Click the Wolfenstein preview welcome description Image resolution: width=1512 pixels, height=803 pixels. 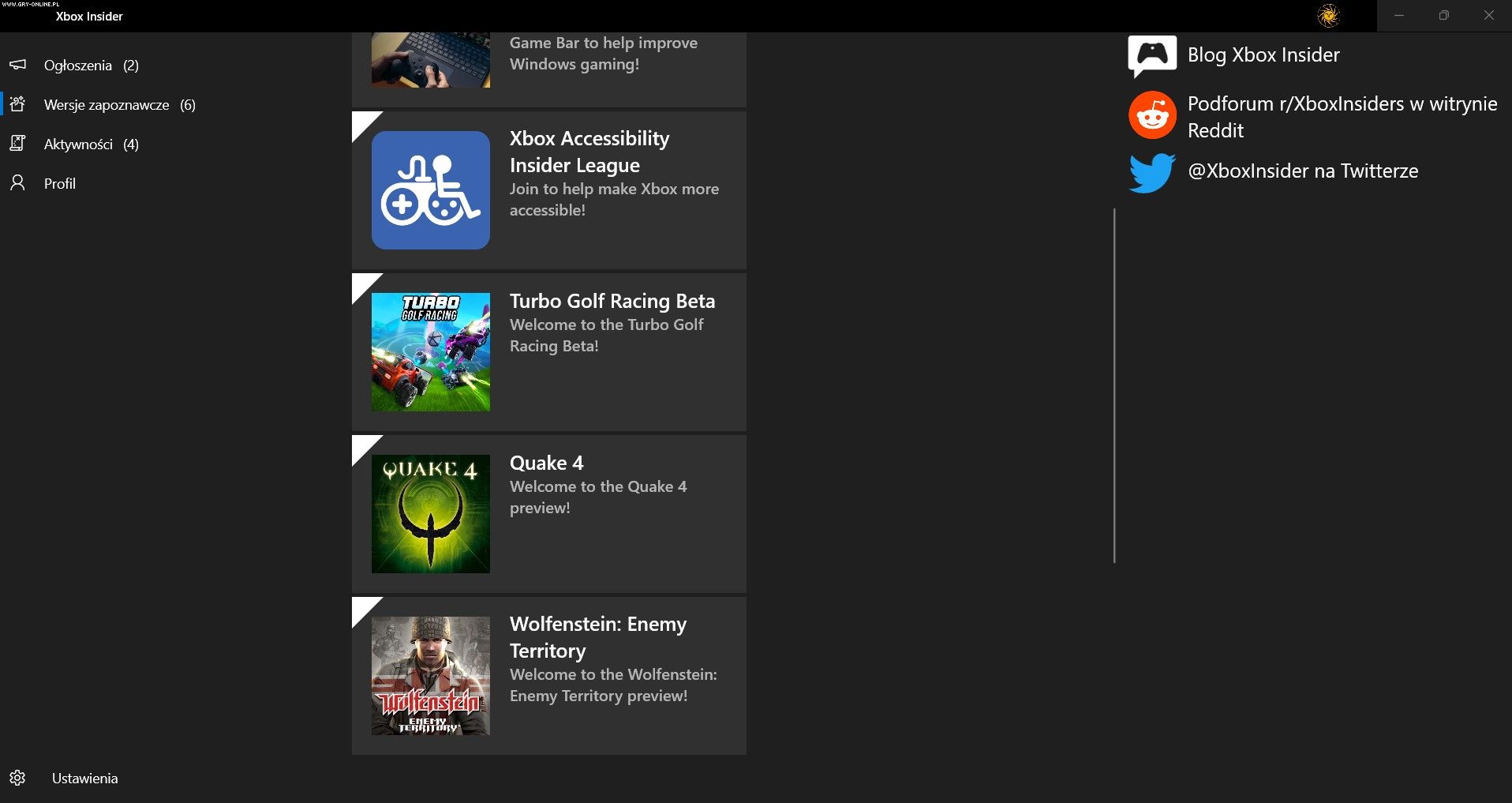click(613, 685)
